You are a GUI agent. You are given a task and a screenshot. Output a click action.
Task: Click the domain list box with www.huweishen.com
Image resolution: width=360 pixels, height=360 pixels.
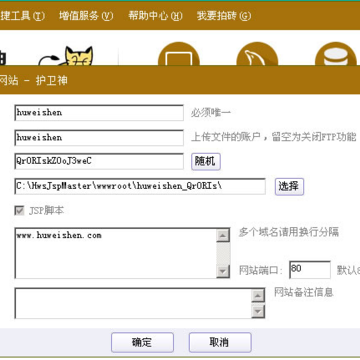pos(115,253)
